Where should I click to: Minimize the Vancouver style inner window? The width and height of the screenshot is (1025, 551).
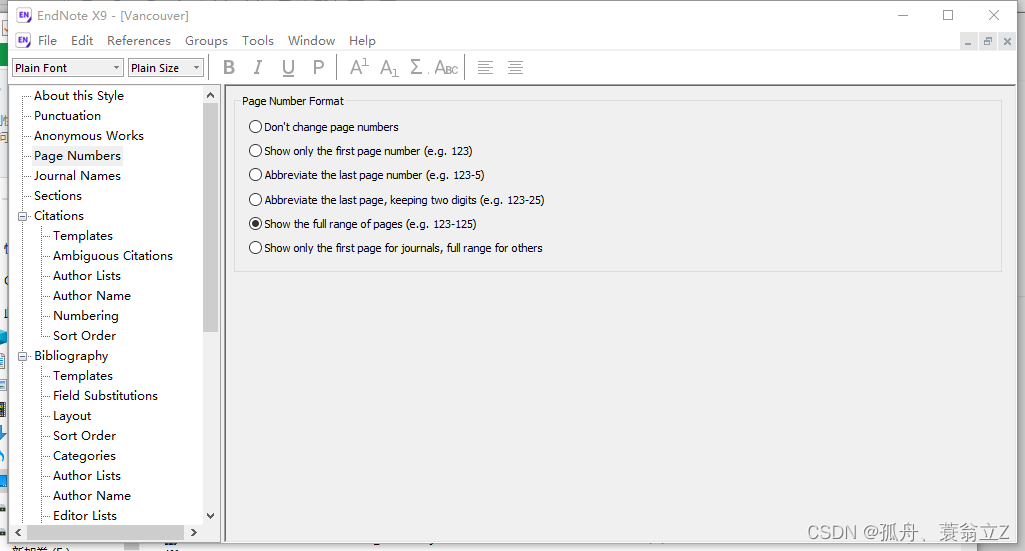pos(968,42)
